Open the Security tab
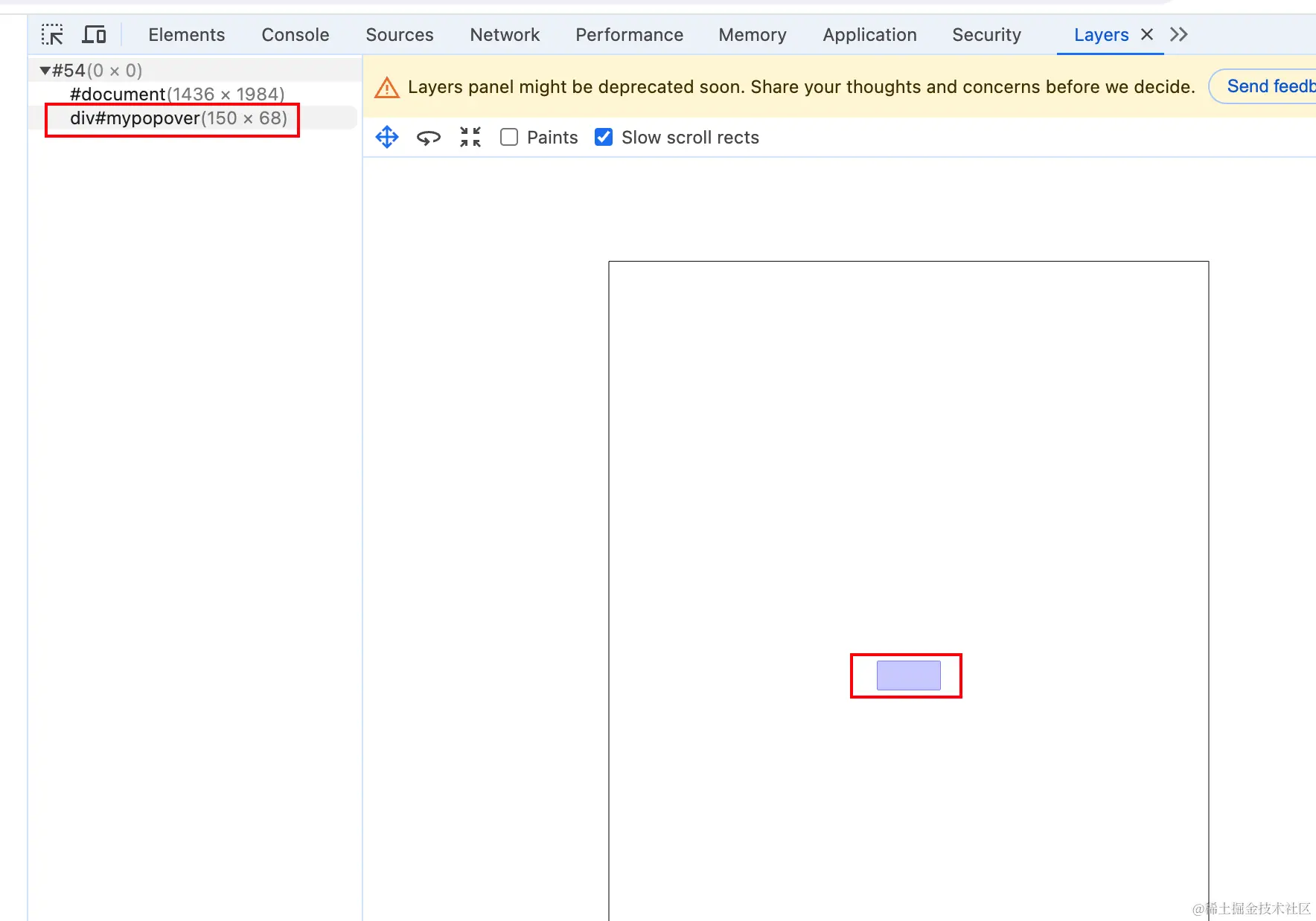This screenshot has width=1316, height=921. (987, 35)
